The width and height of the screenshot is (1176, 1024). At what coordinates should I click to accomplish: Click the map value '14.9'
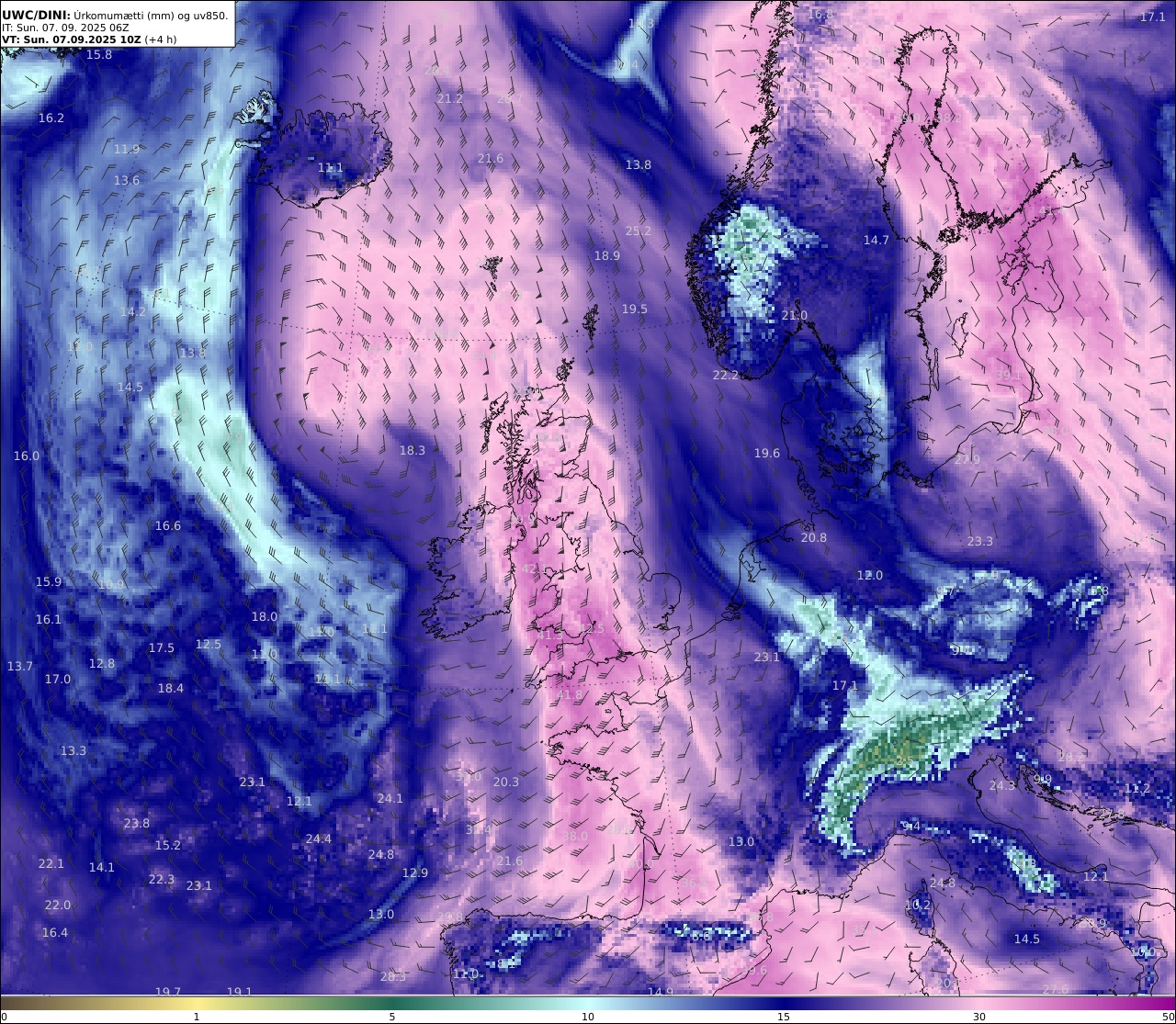click(661, 992)
